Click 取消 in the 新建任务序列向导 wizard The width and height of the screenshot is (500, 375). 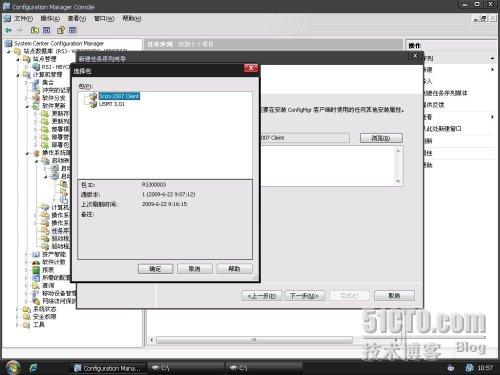point(394,296)
